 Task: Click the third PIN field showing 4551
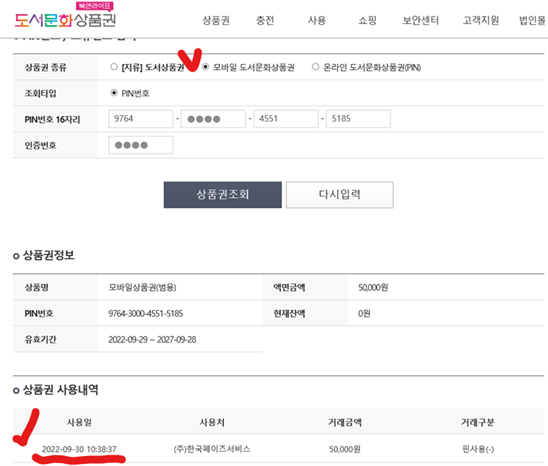point(286,119)
